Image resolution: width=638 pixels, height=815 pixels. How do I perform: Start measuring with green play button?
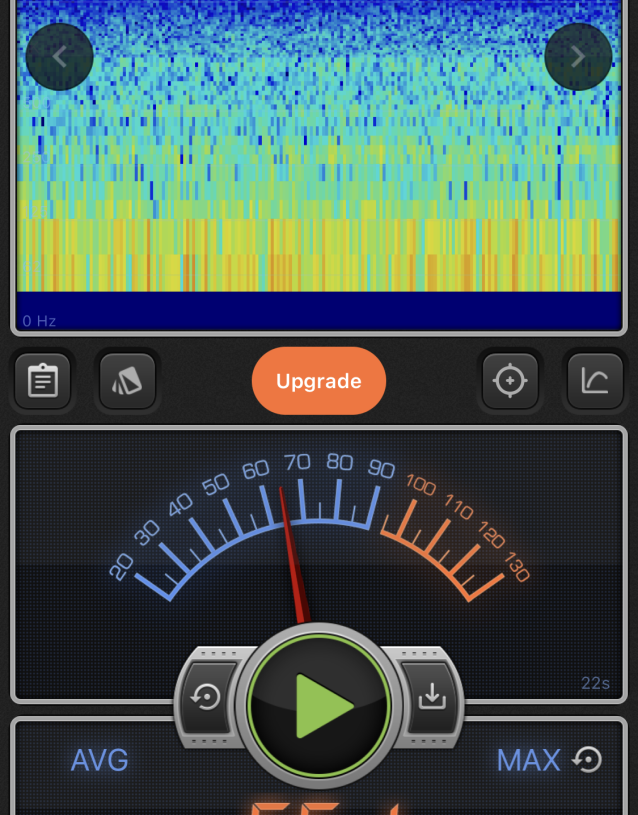pos(319,706)
